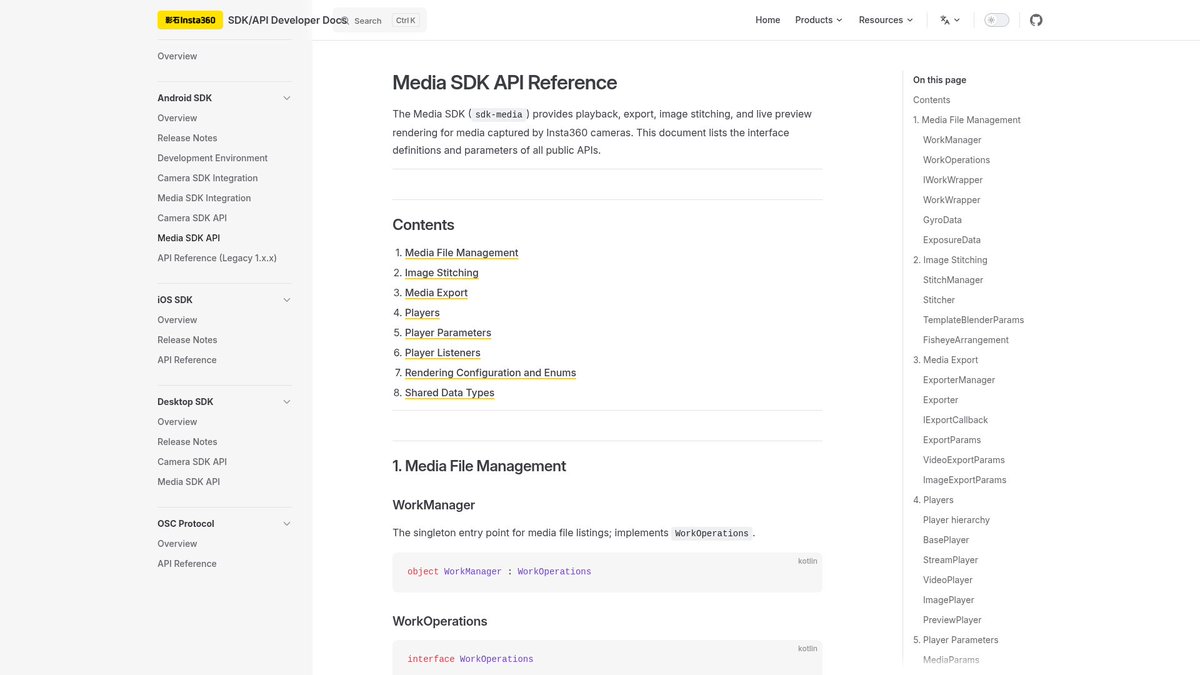Open Camera SDK API under Android SDK
Image resolution: width=1200 pixels, height=675 pixels.
192,218
